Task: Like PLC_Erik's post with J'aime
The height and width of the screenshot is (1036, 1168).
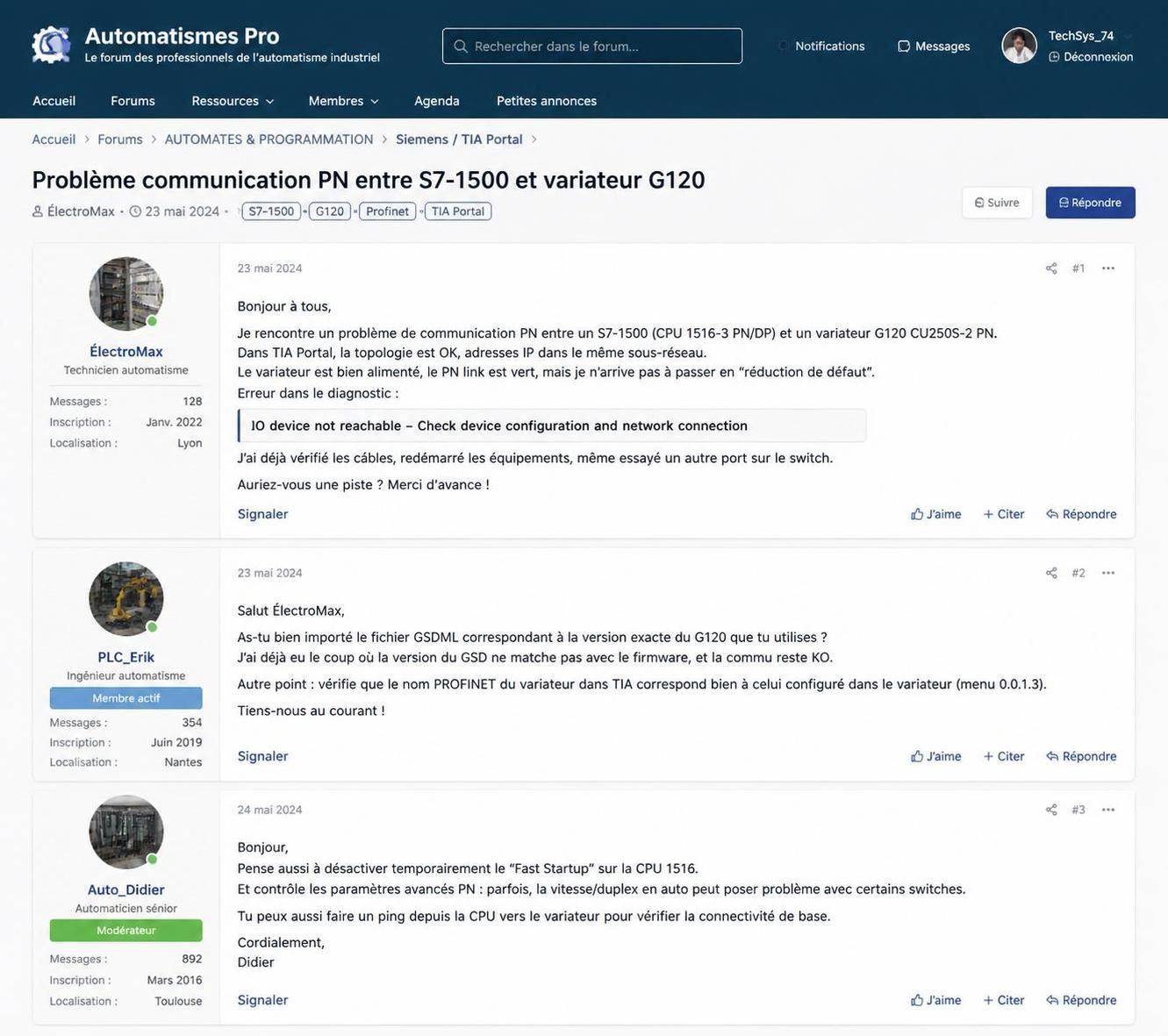Action: [936, 756]
